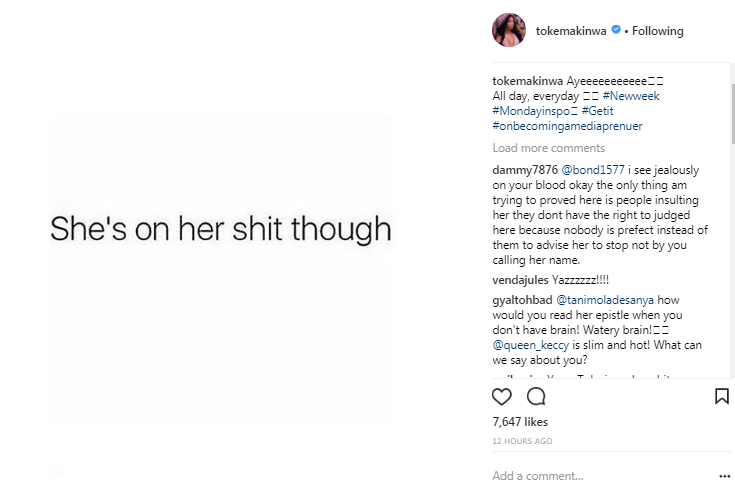Visit commenter dammy7876's profile
Image resolution: width=735 pixels, height=493 pixels.
(x=525, y=170)
